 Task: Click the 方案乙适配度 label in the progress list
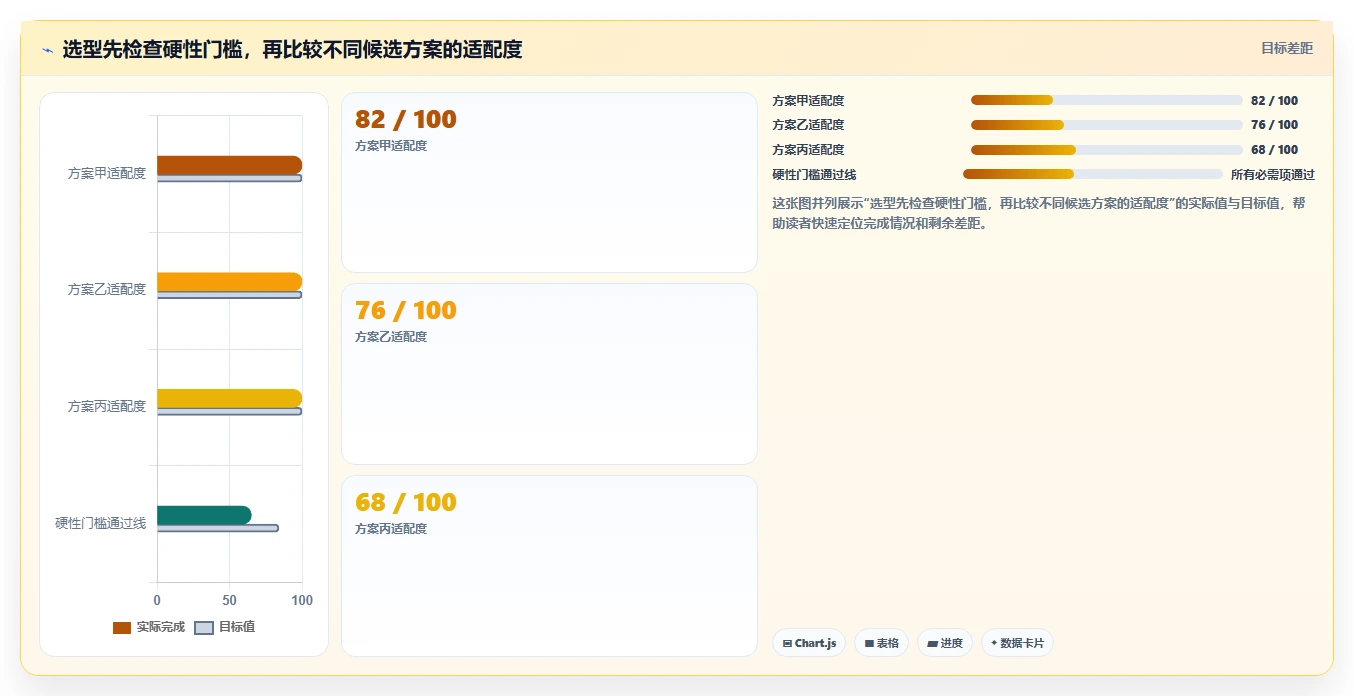tap(808, 125)
